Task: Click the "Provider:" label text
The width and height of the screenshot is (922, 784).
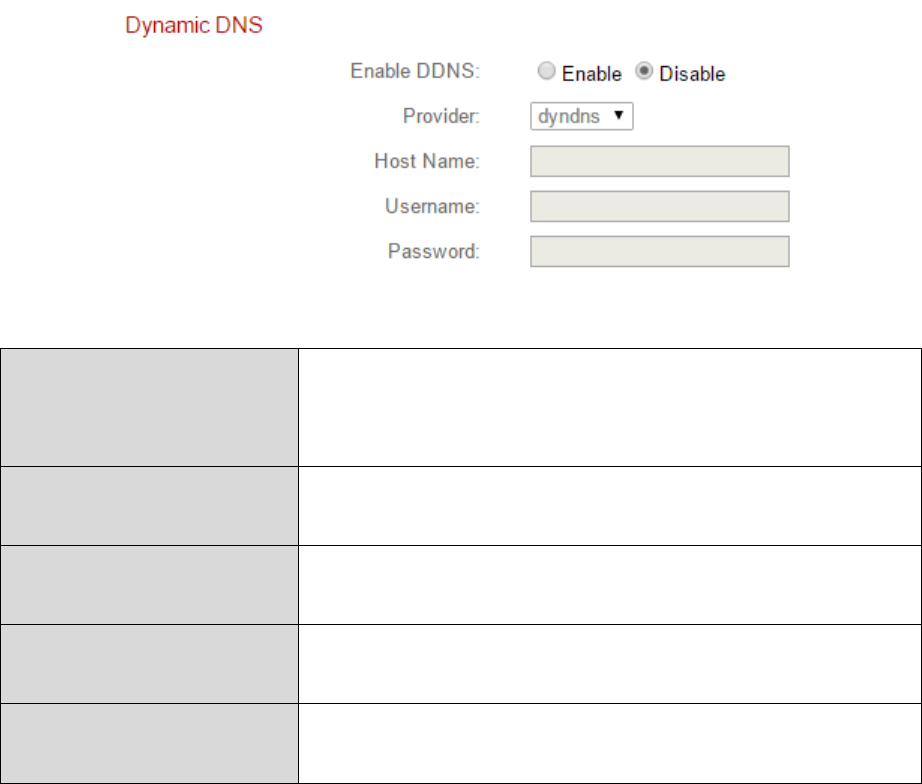Action: tap(441, 117)
